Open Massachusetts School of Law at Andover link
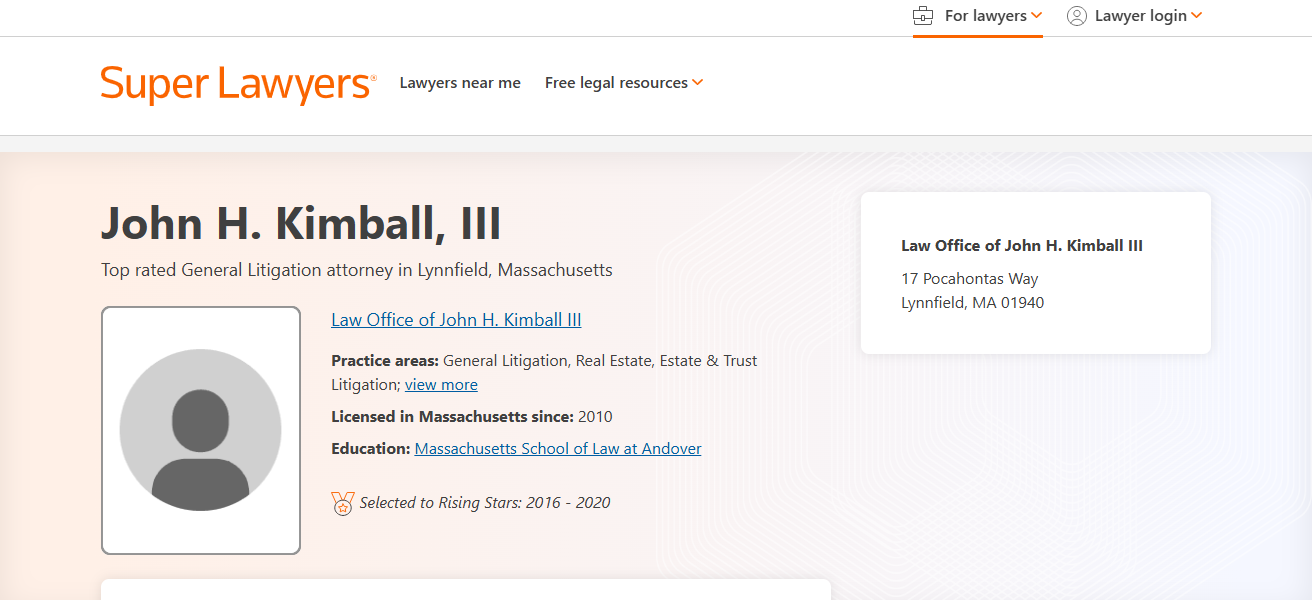The height and width of the screenshot is (600, 1312). [x=558, y=449]
